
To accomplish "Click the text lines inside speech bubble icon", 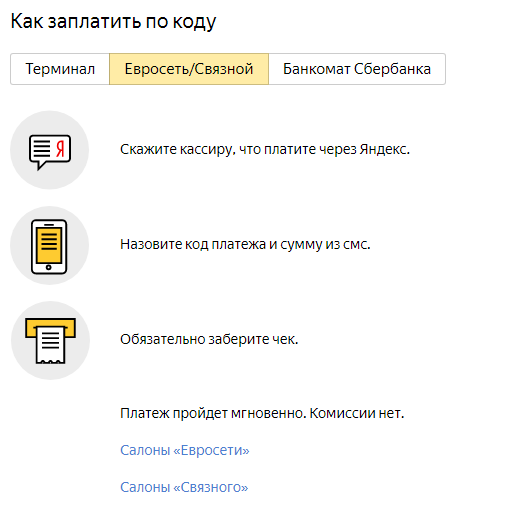I will coord(42,149).
